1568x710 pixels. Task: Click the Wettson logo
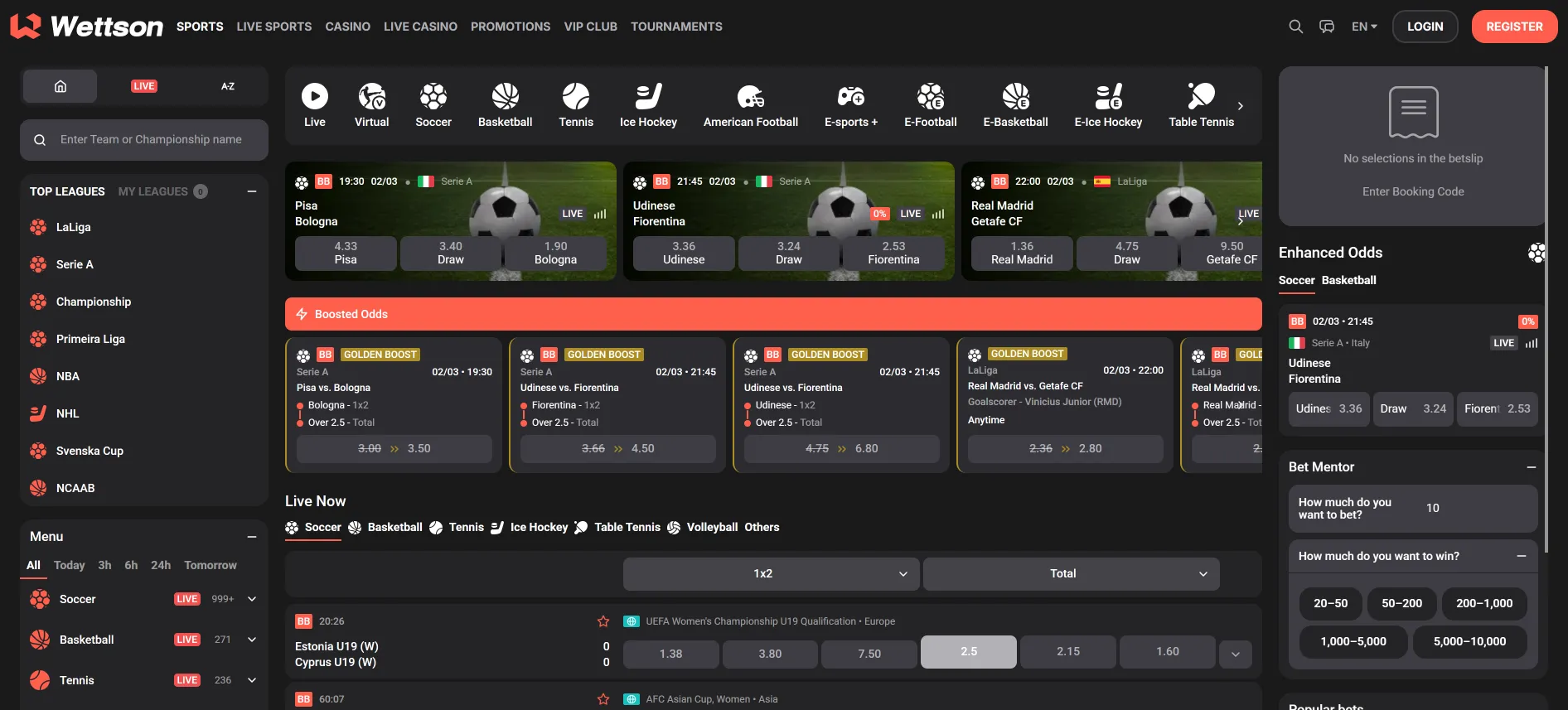[x=86, y=27]
